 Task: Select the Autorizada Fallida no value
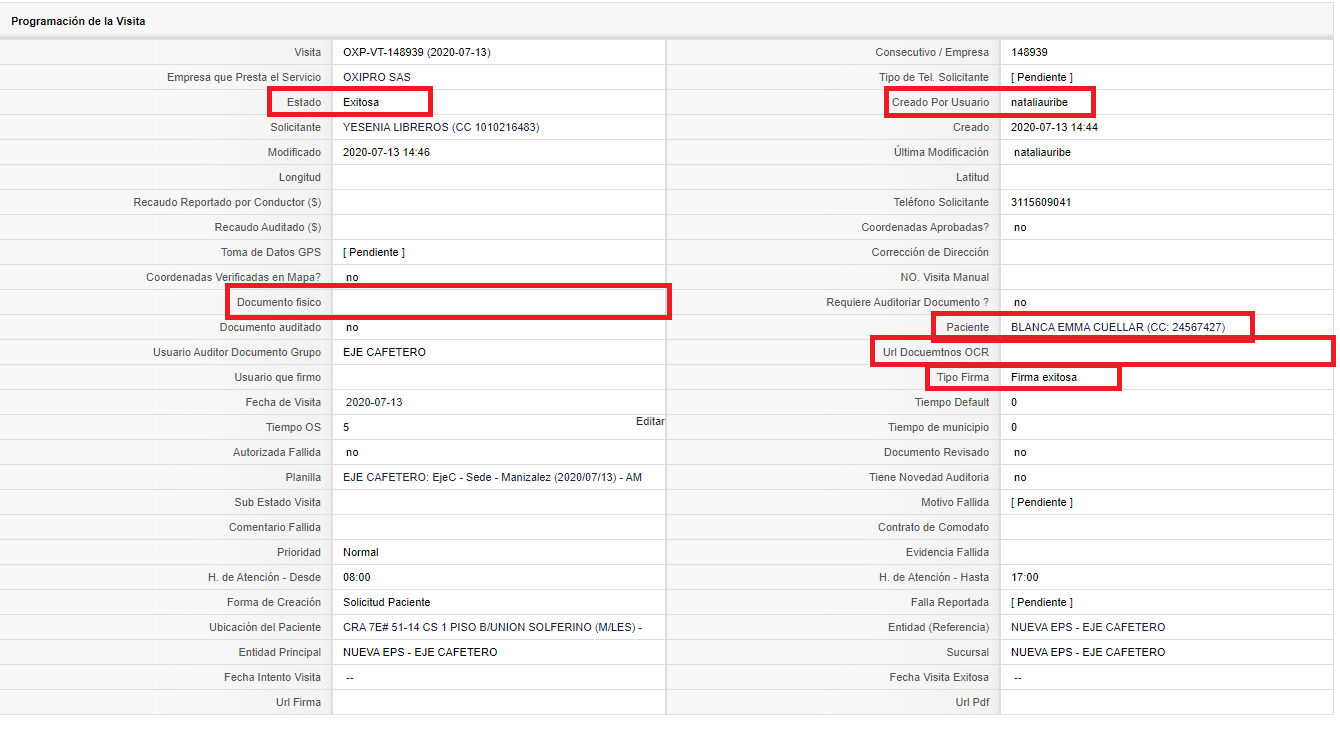(352, 452)
